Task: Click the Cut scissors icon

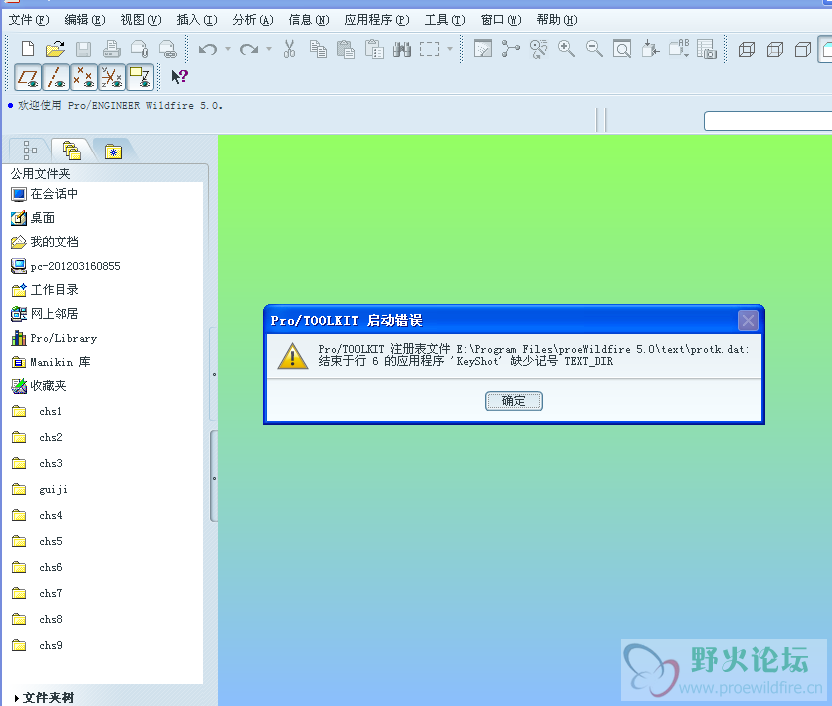Action: pyautogui.click(x=289, y=49)
